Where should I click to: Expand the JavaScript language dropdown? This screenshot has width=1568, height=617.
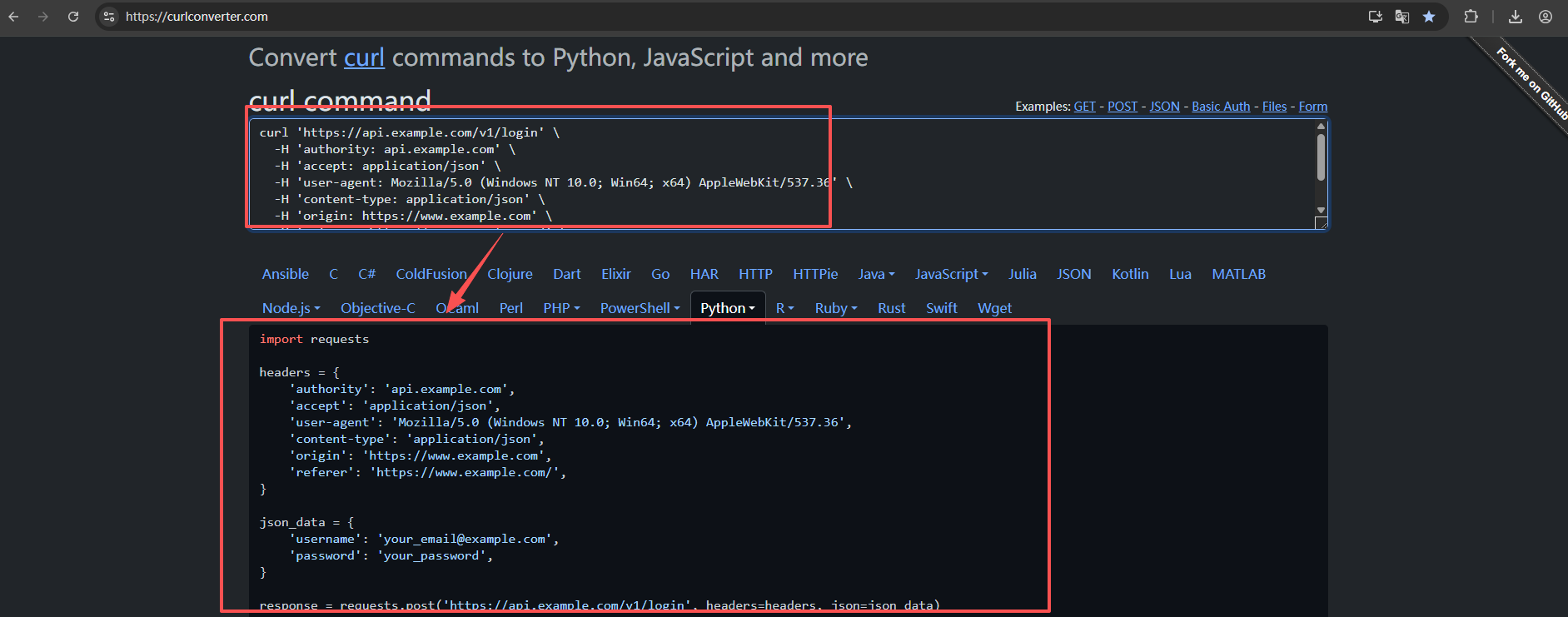coord(951,274)
